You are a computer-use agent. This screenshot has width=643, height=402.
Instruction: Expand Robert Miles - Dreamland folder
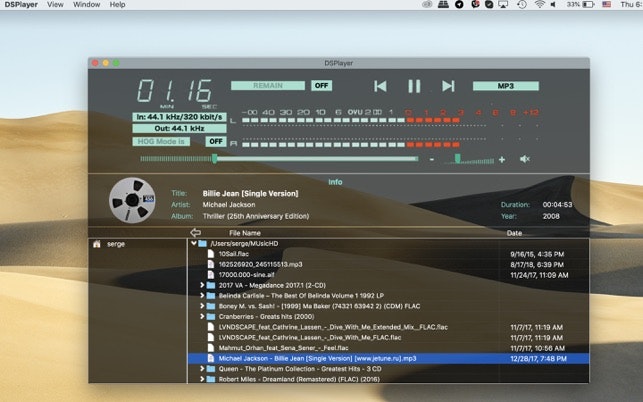click(x=202, y=379)
